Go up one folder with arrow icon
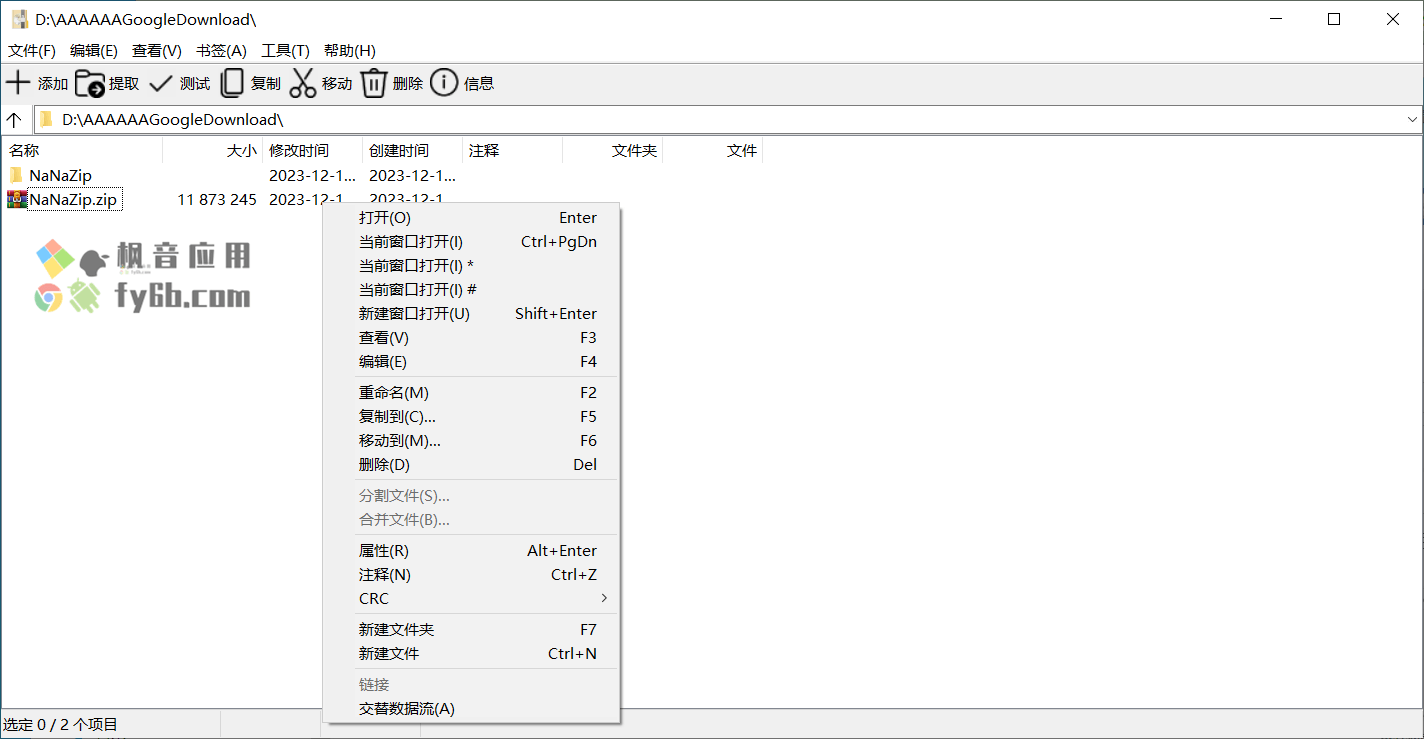Image resolution: width=1424 pixels, height=739 pixels. point(14,120)
